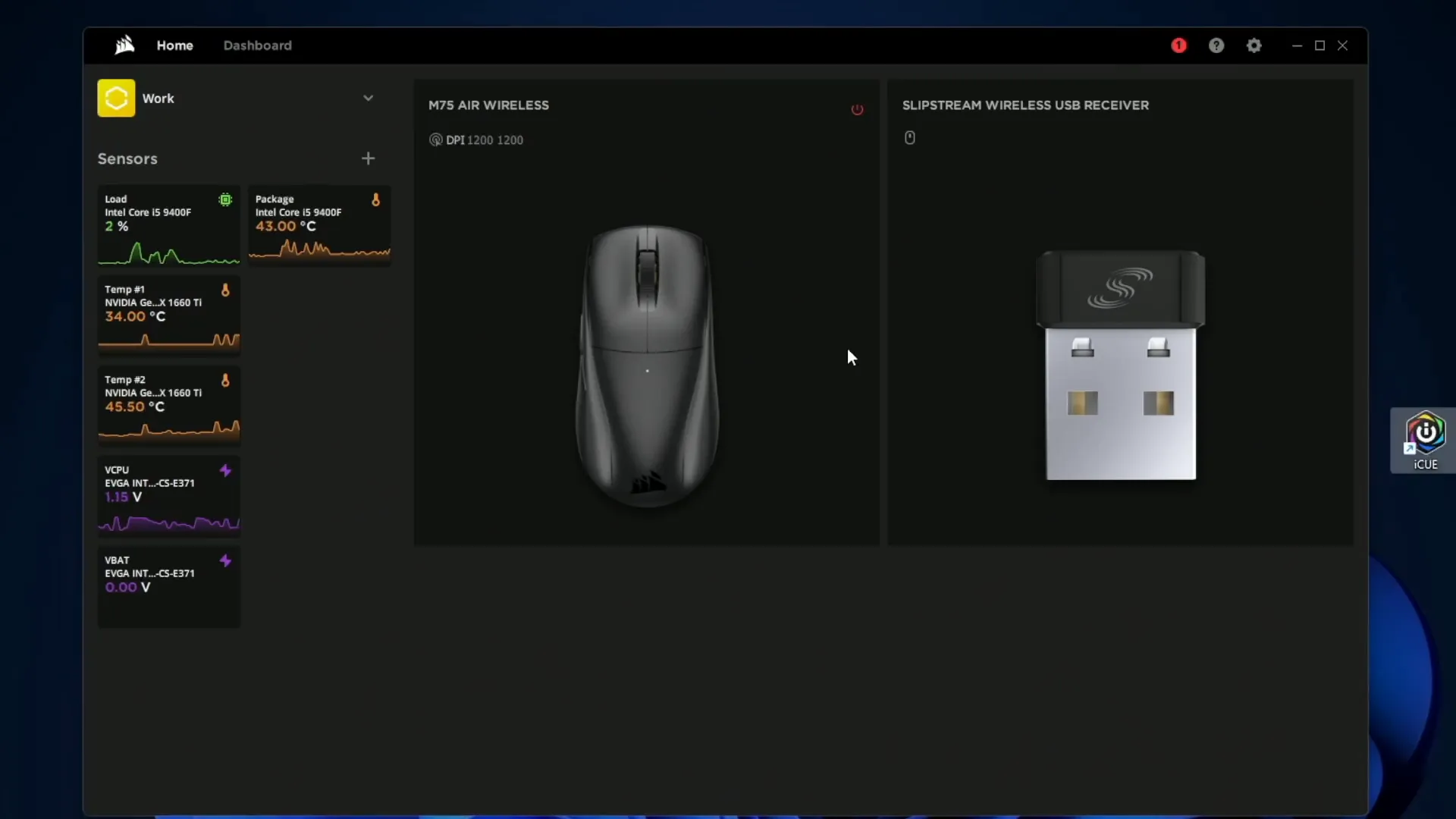Screen dimensions: 1456x819
Task: Open the settings gear icon
Action: 1254,45
